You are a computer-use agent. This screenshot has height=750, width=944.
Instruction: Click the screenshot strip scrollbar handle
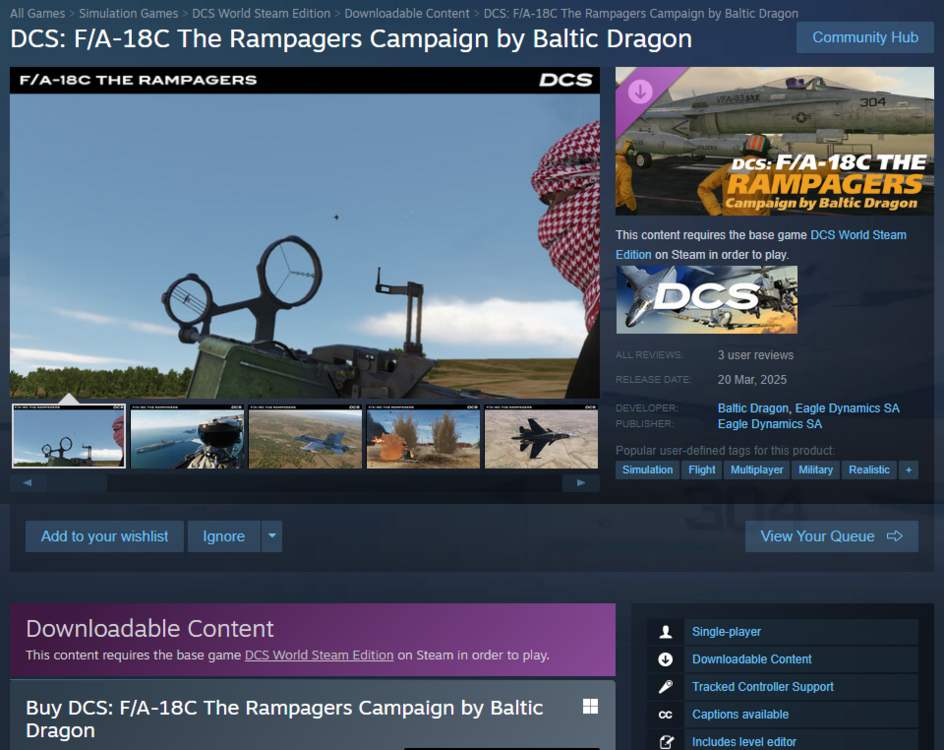coord(78,483)
